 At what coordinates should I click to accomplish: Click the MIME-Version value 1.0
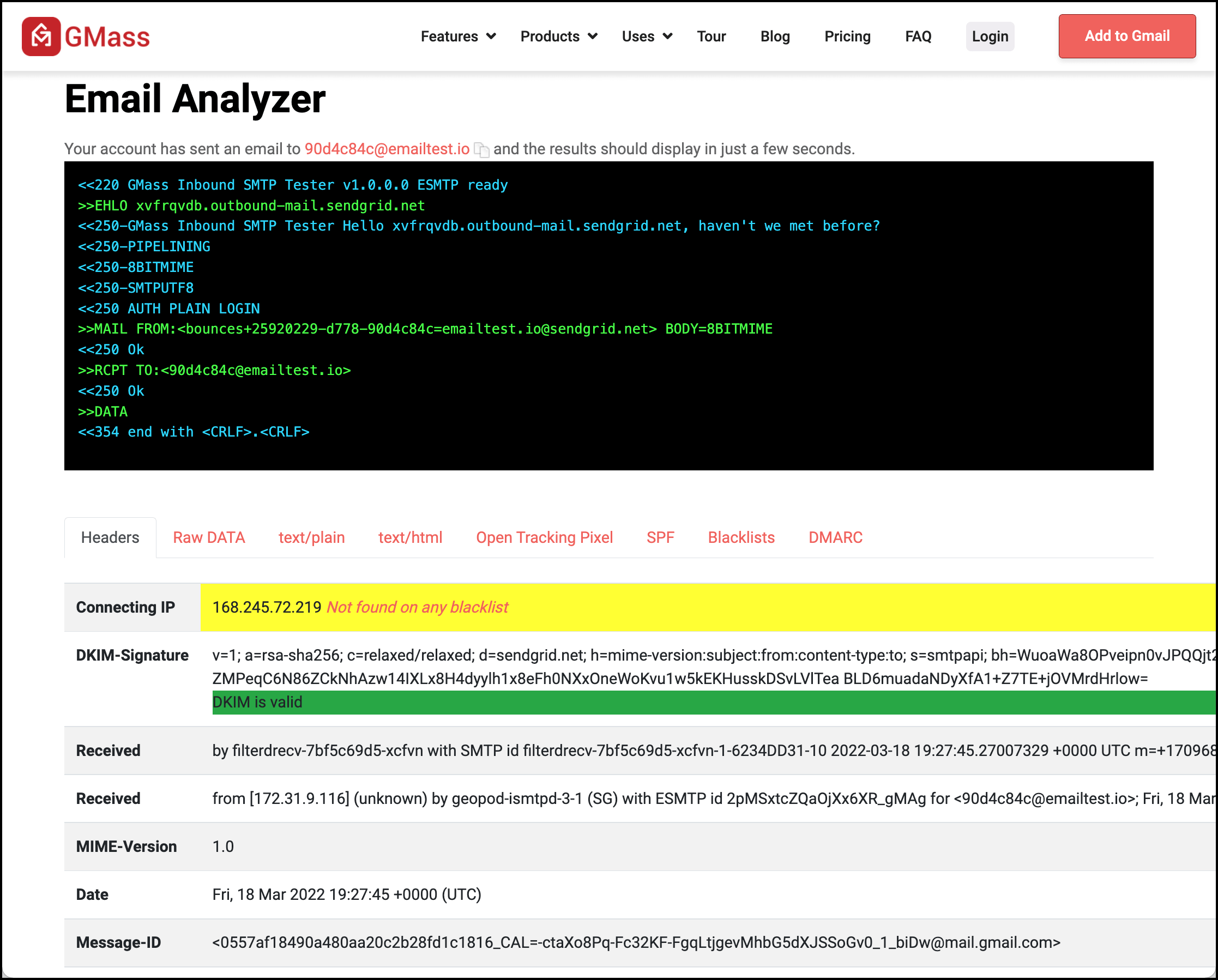click(223, 846)
